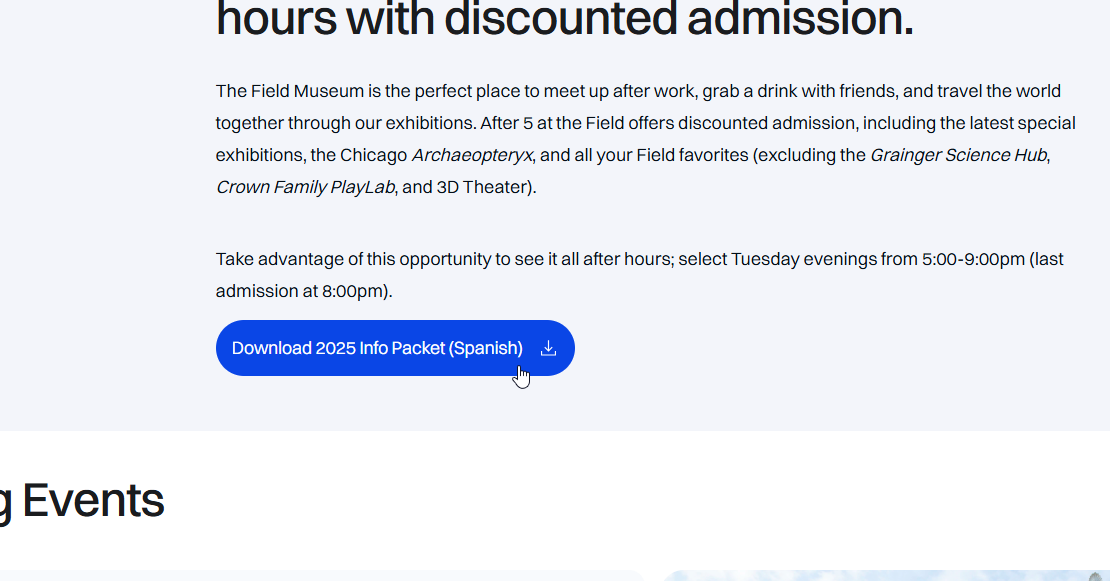
Task: Open the left event card thumbnail
Action: pyautogui.click(x=320, y=575)
